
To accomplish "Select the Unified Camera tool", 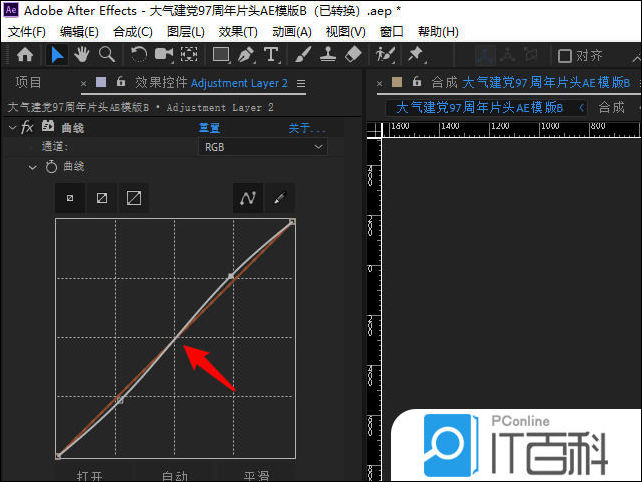I will [x=164, y=54].
